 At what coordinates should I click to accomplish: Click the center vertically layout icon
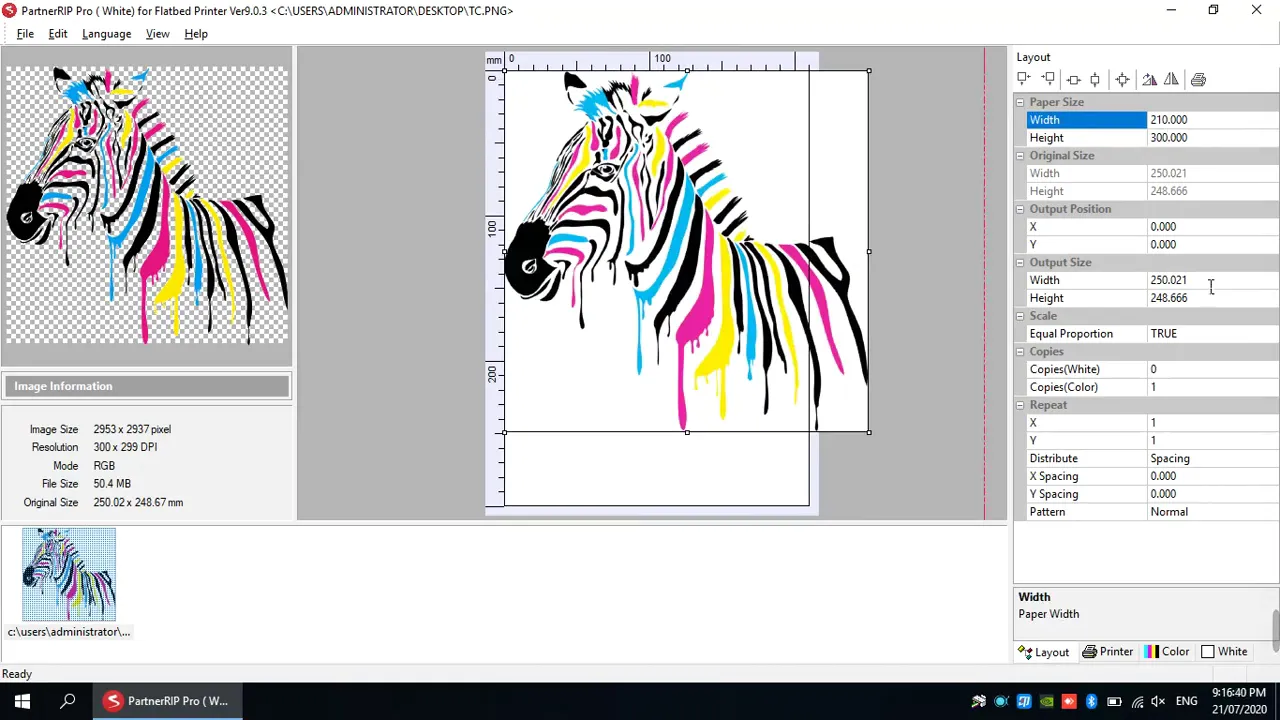click(x=1095, y=79)
